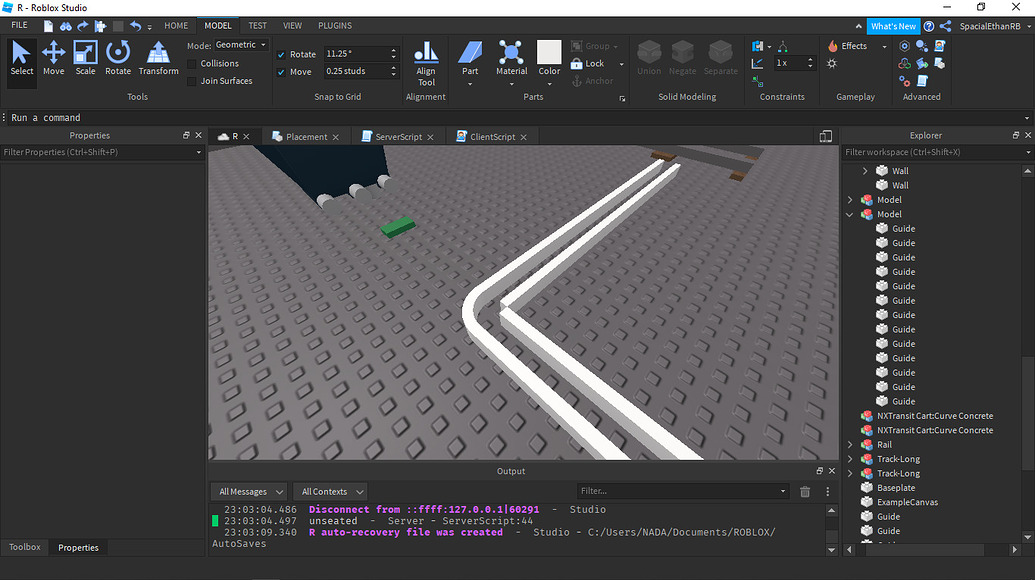Expand the first Wall item in Explorer
Image resolution: width=1035 pixels, height=580 pixels.
(x=865, y=171)
